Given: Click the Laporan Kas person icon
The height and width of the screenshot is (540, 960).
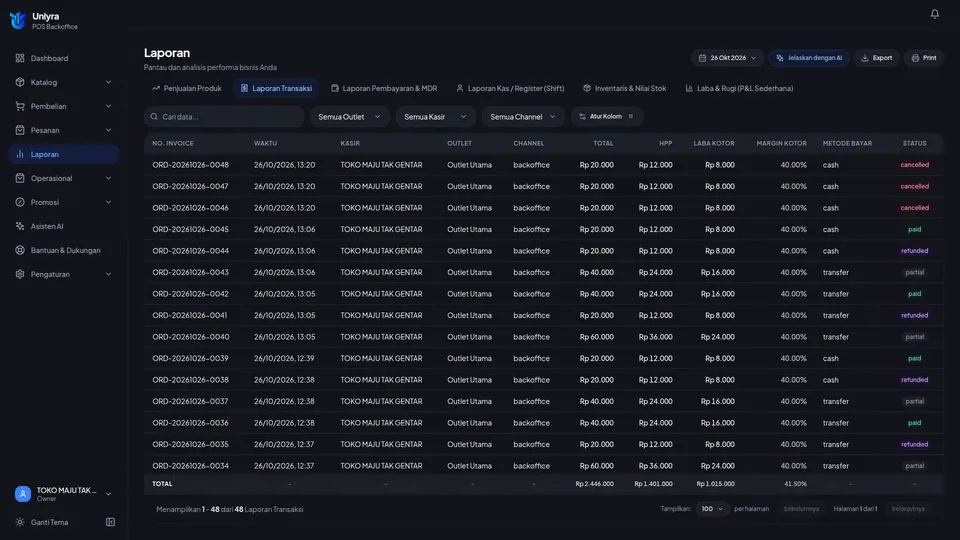Looking at the screenshot, I should [x=460, y=88].
